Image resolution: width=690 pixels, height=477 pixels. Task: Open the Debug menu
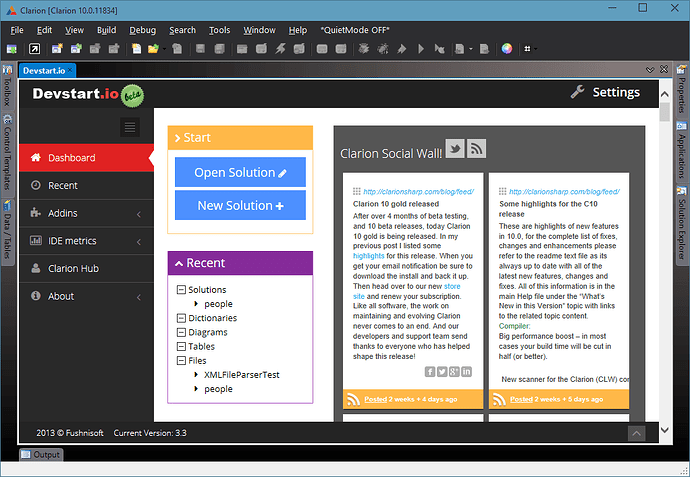(142, 30)
